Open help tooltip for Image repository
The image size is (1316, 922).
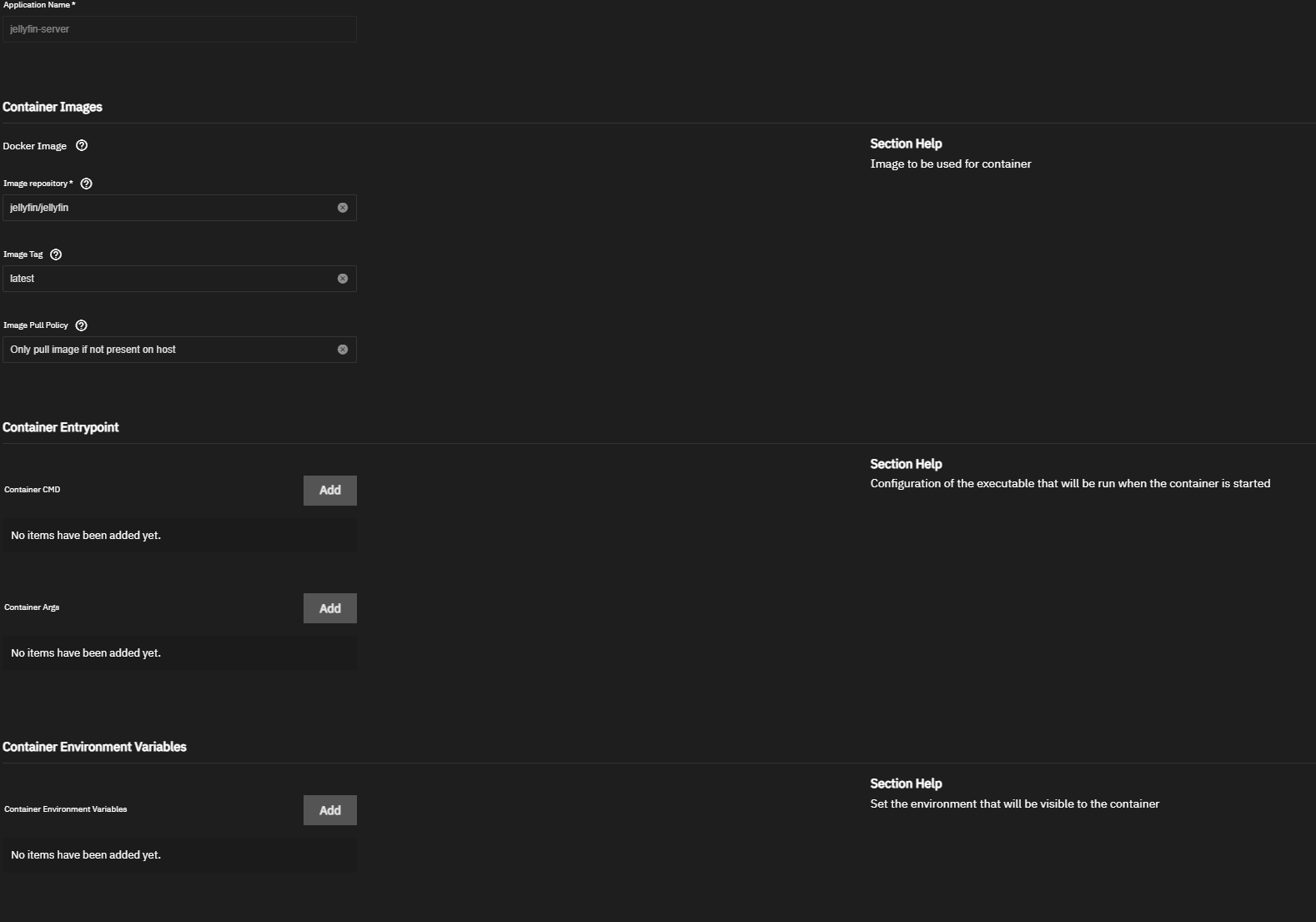(x=86, y=184)
